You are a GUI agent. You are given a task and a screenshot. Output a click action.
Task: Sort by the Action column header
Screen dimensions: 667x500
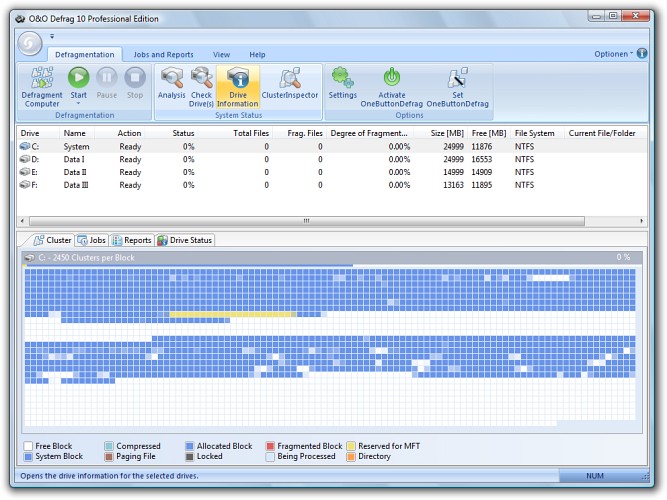120,133
